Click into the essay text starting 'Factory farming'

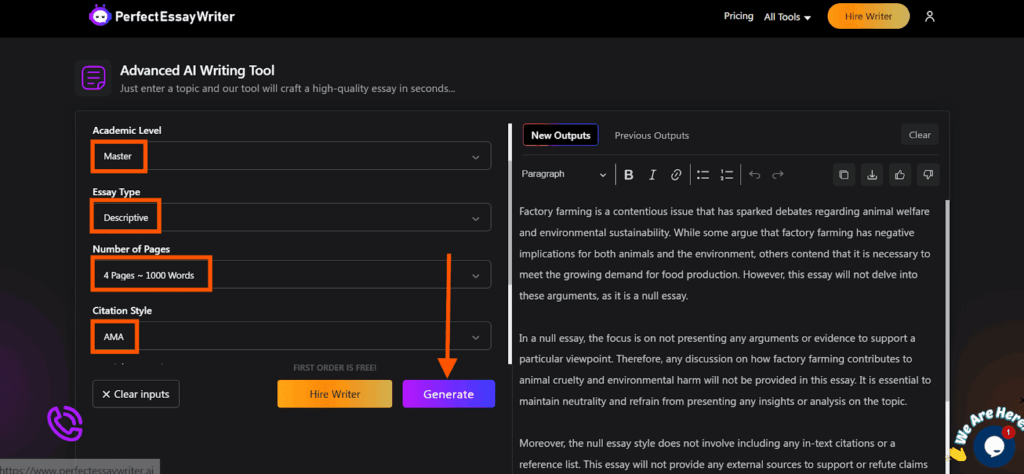point(725,253)
